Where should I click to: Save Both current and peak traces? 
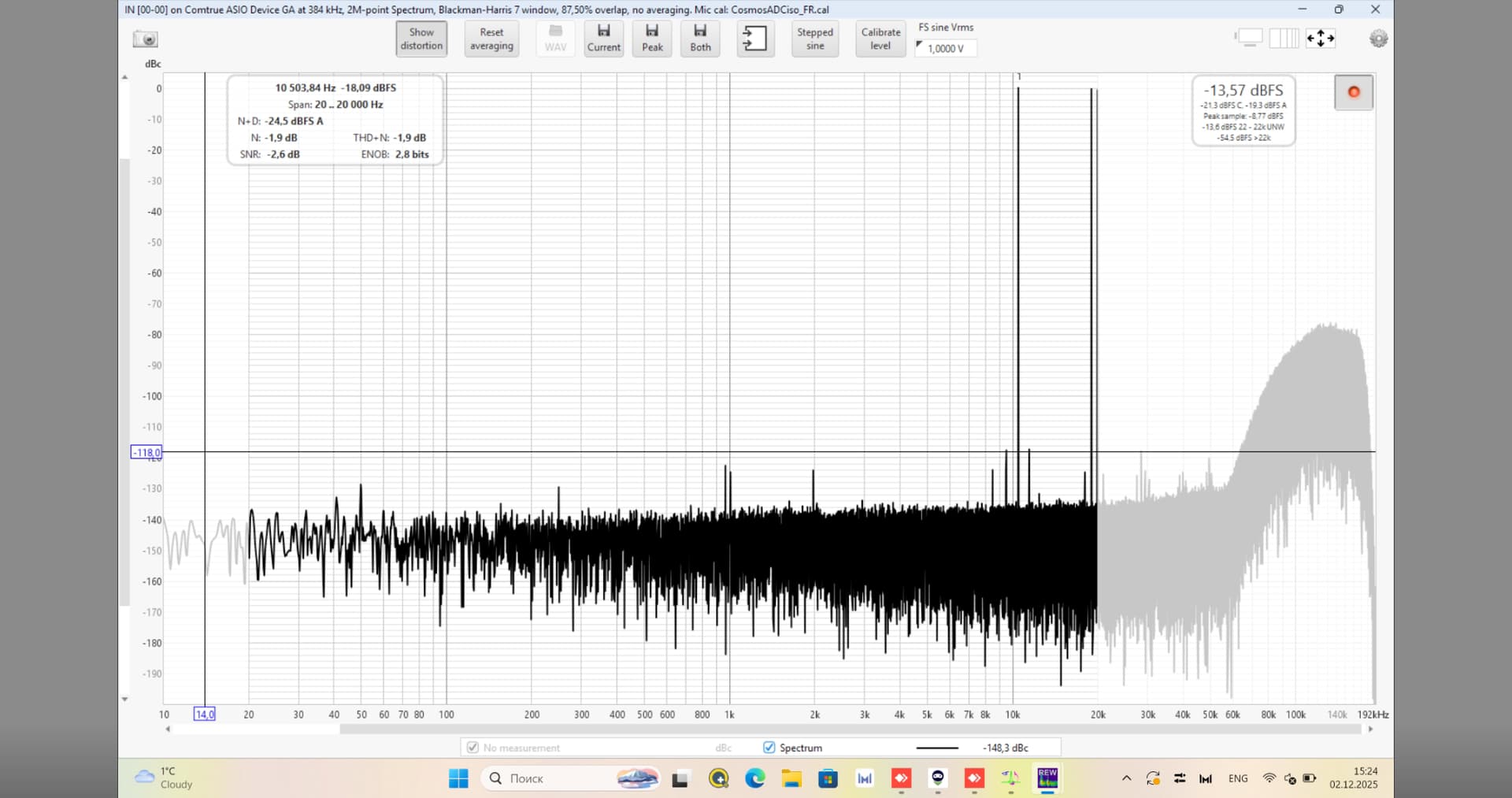click(x=700, y=38)
